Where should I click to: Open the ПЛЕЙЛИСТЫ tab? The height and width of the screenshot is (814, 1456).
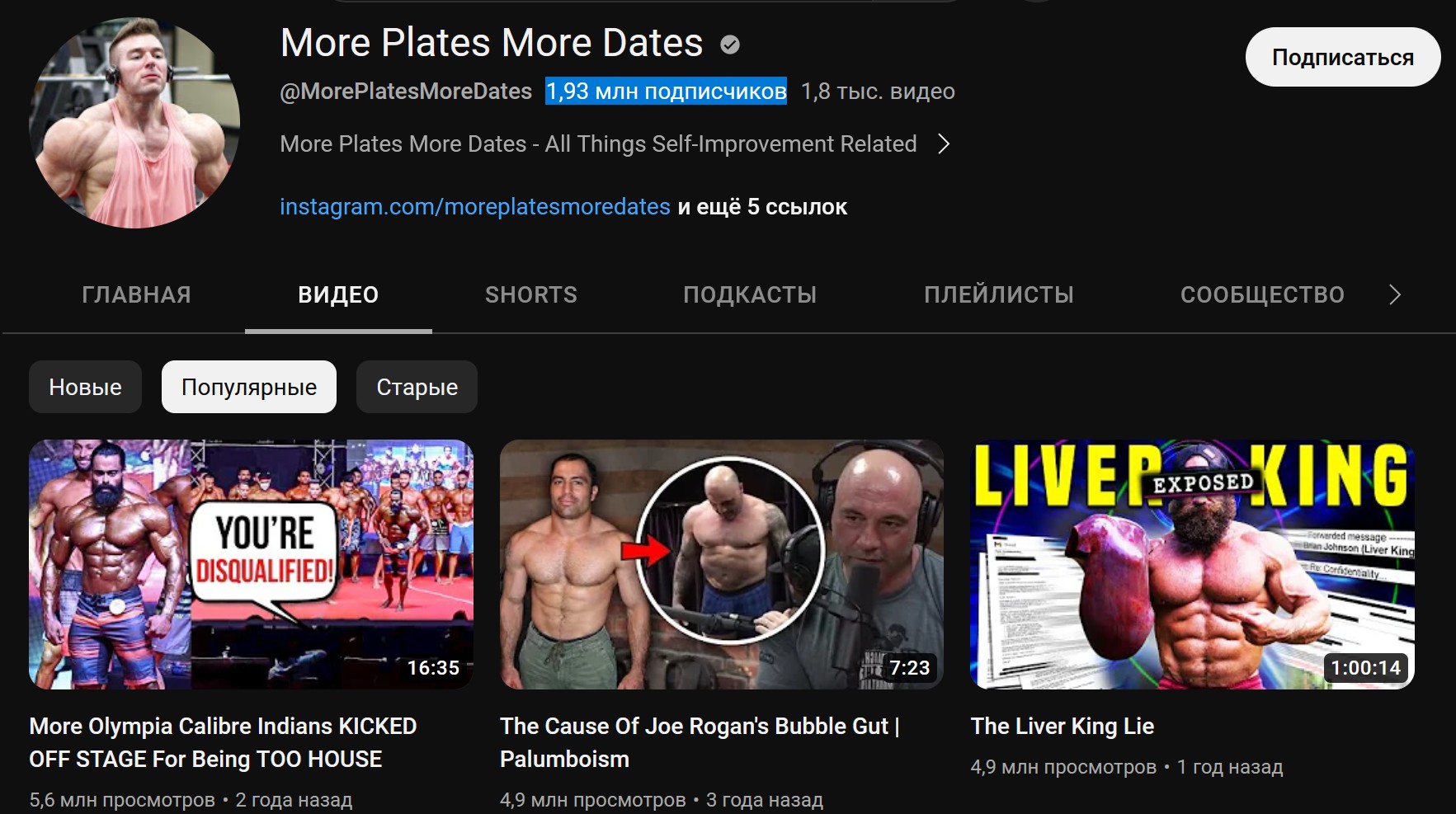click(x=999, y=294)
